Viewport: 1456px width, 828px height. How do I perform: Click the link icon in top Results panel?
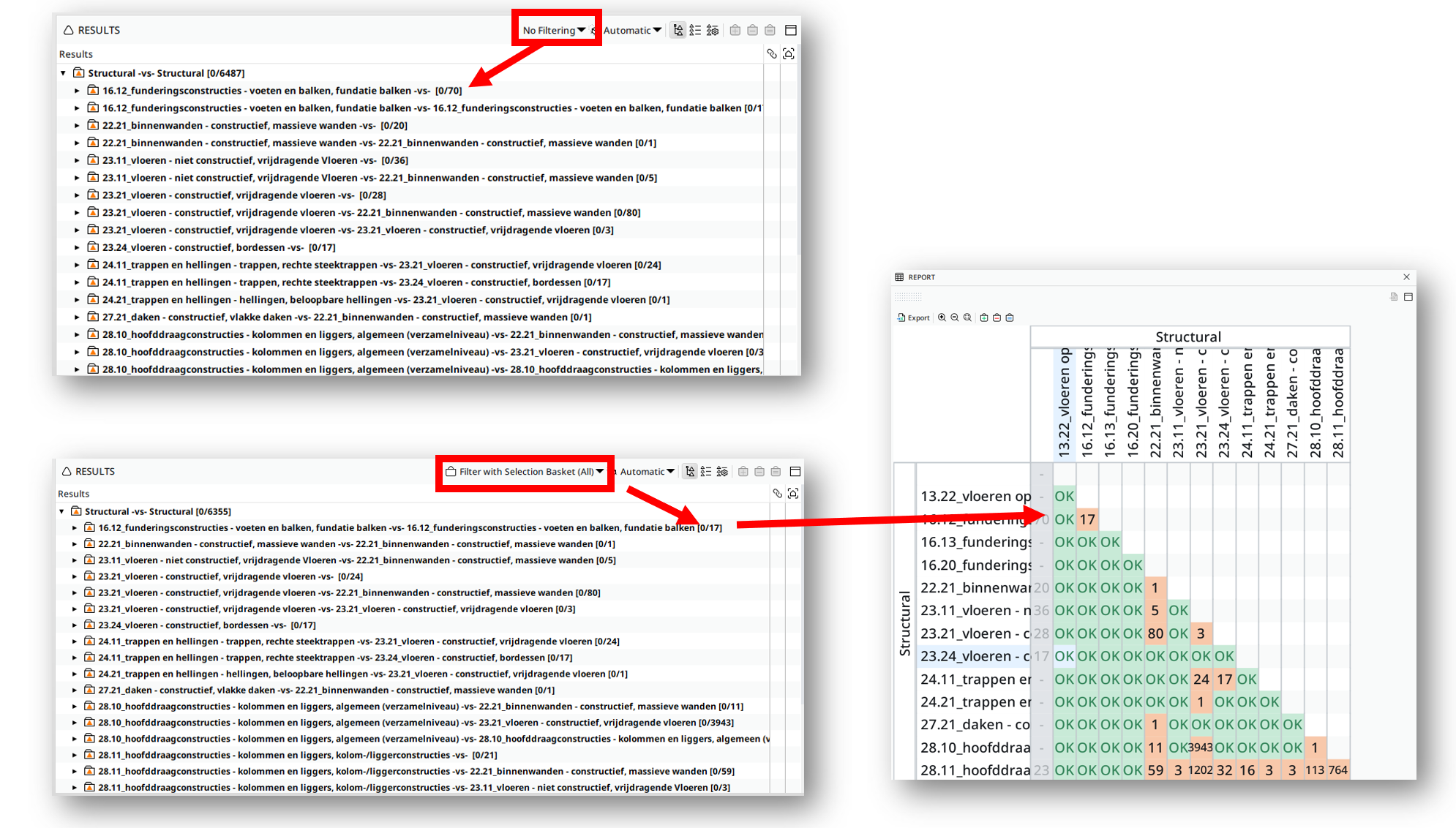[x=771, y=53]
